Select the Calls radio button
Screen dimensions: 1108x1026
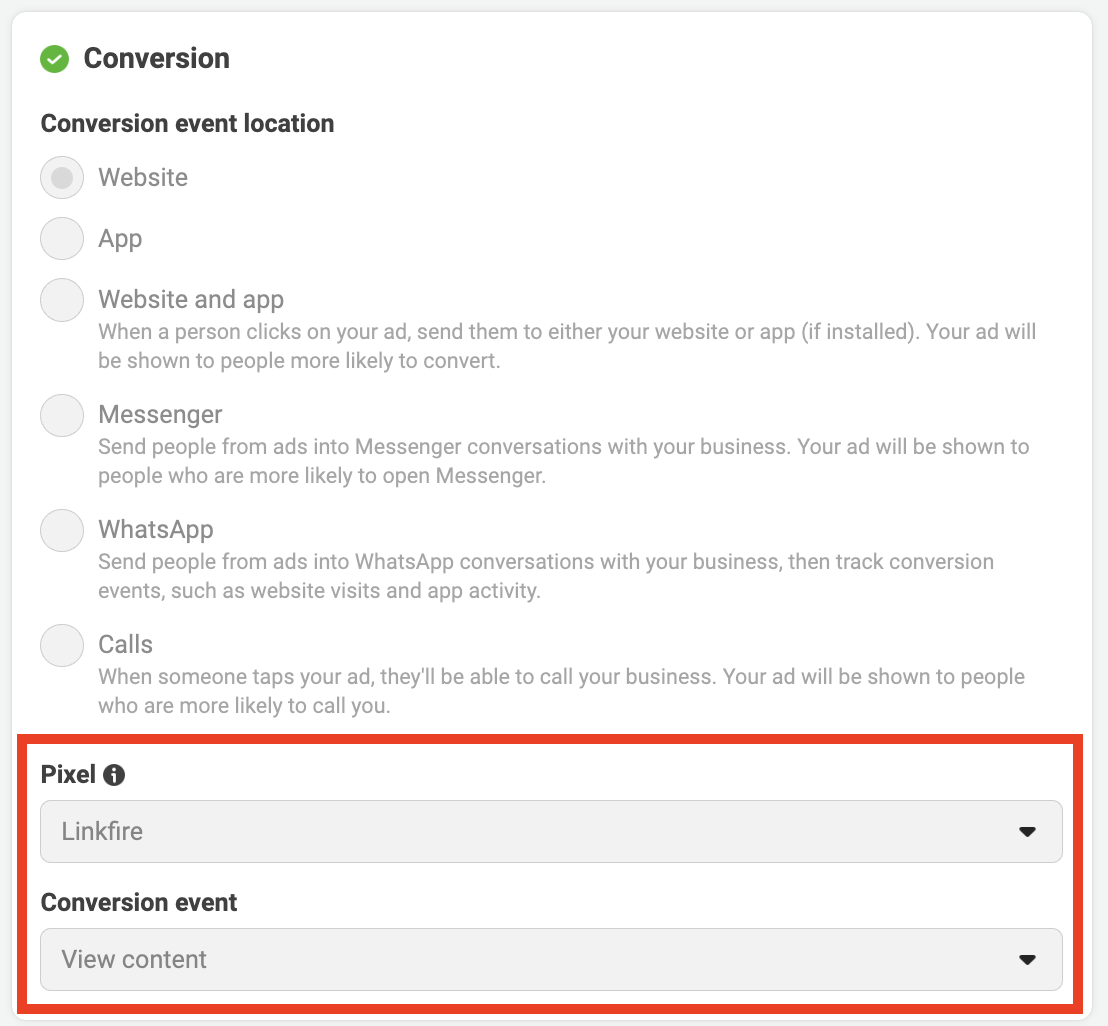(62, 645)
